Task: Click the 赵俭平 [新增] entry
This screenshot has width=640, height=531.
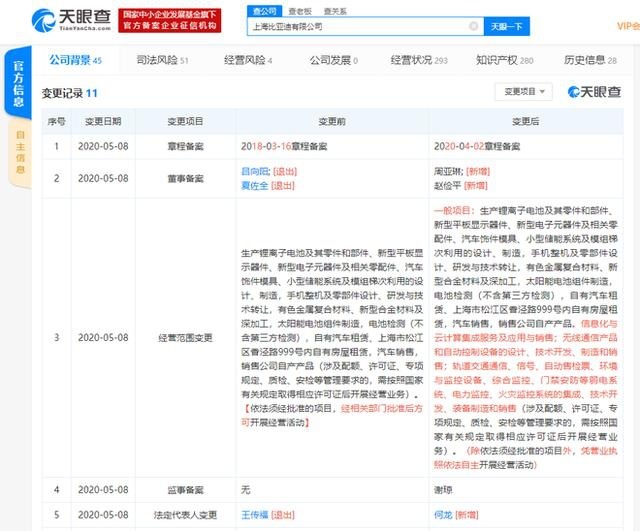Action: [x=461, y=186]
